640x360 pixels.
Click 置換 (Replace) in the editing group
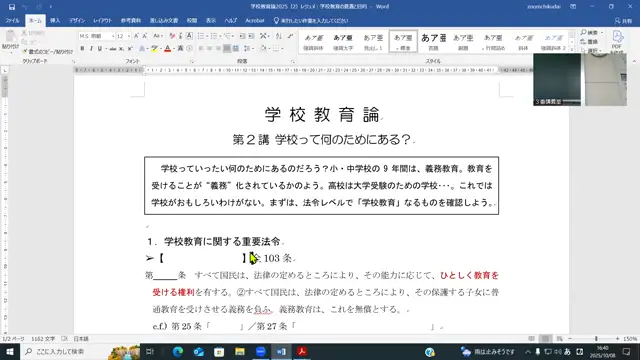pos(589,42)
